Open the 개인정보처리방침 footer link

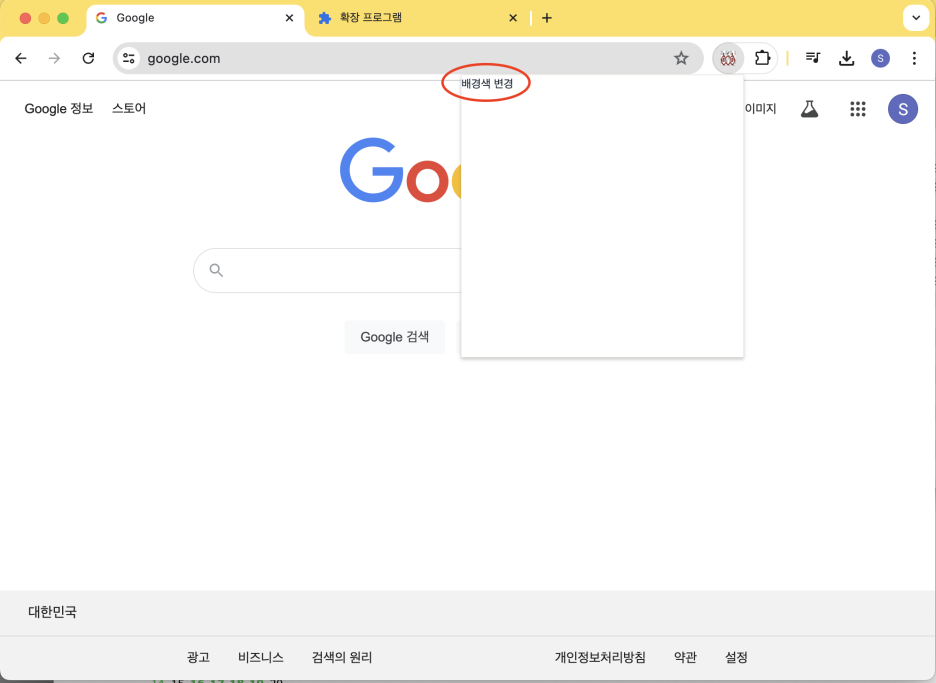point(600,657)
